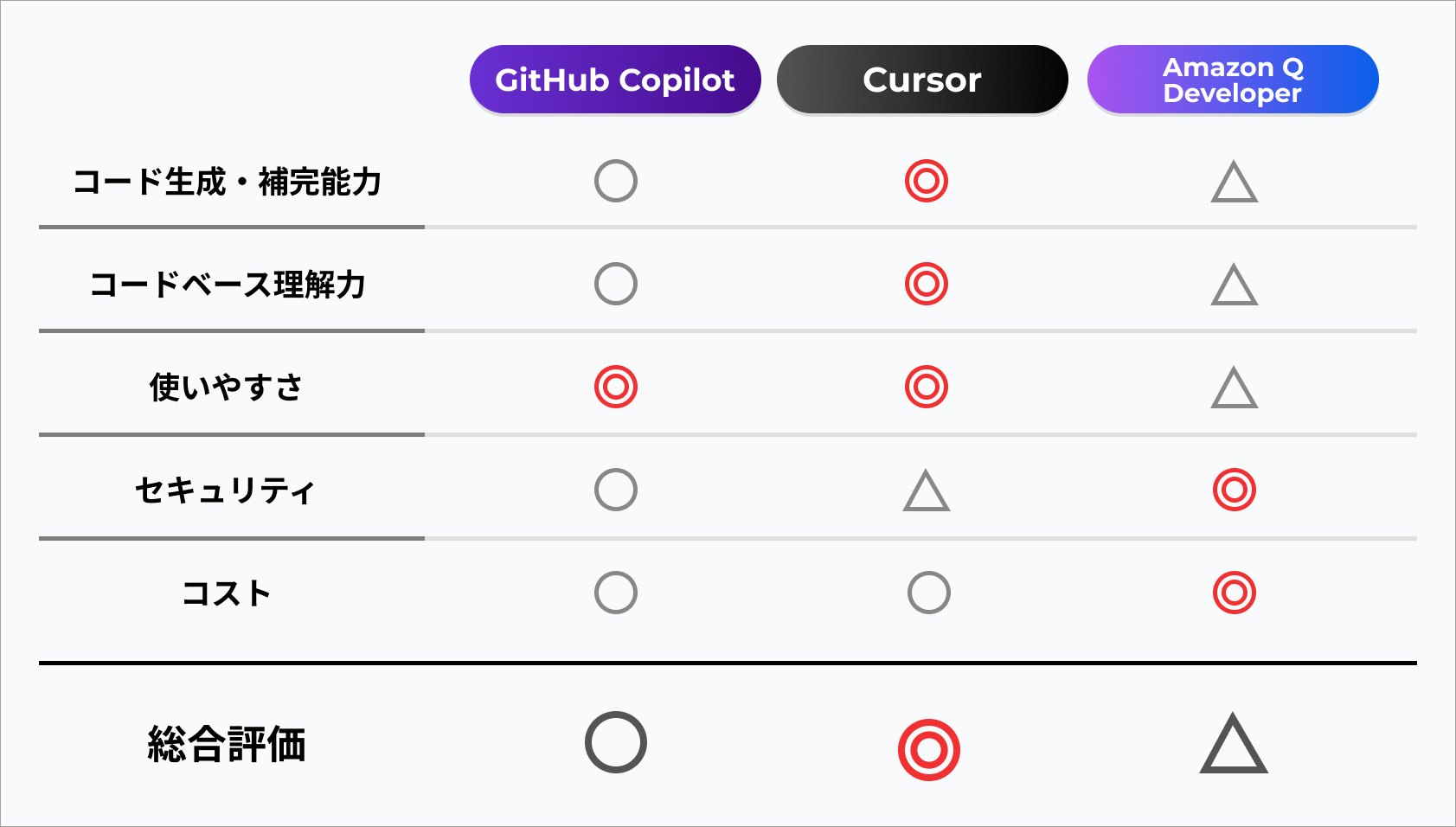Viewport: 1456px width, 827px height.
Task: Click the black Cursor header pill
Action: tap(922, 80)
